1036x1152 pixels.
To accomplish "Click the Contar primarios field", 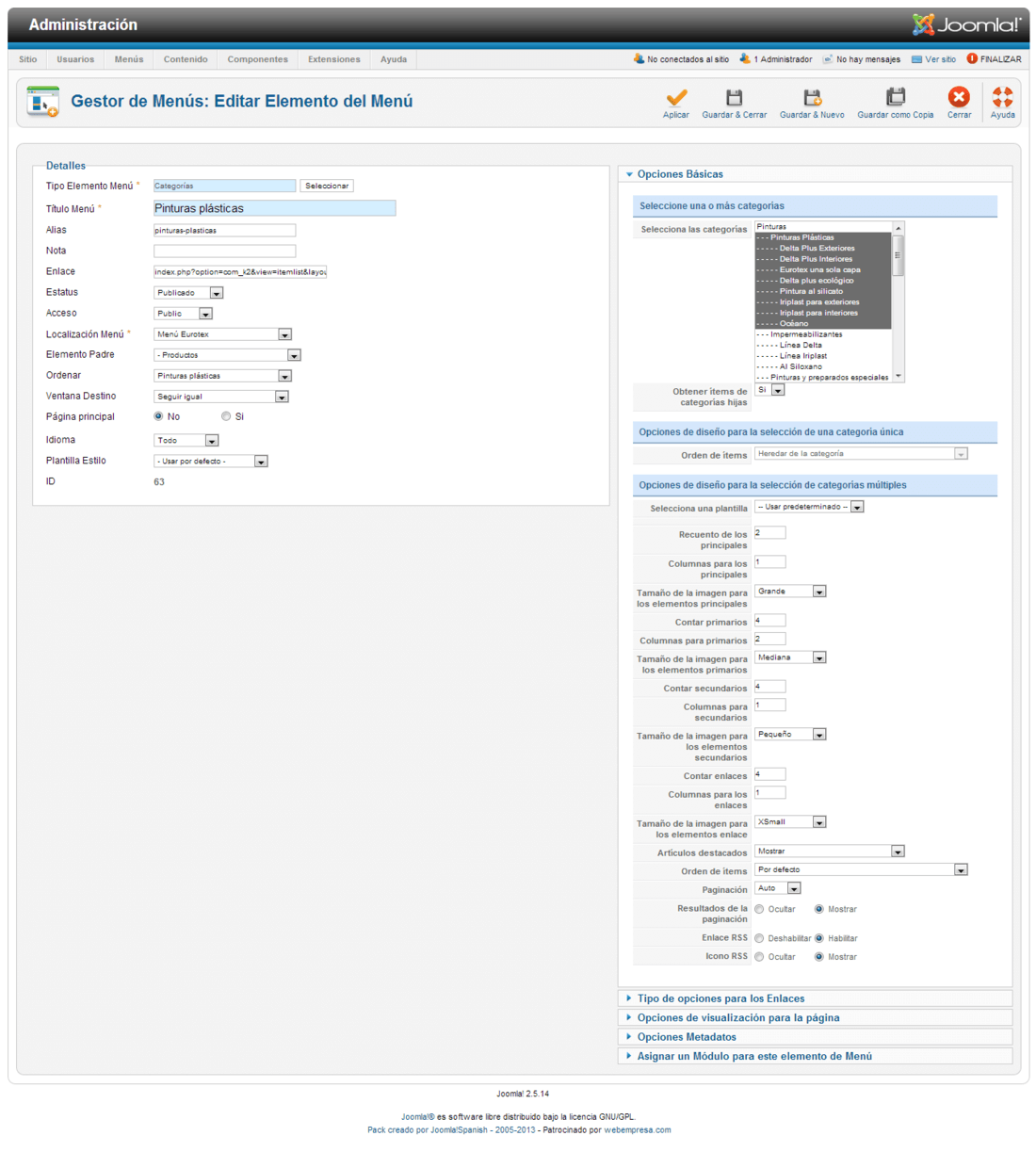I will click(x=769, y=620).
